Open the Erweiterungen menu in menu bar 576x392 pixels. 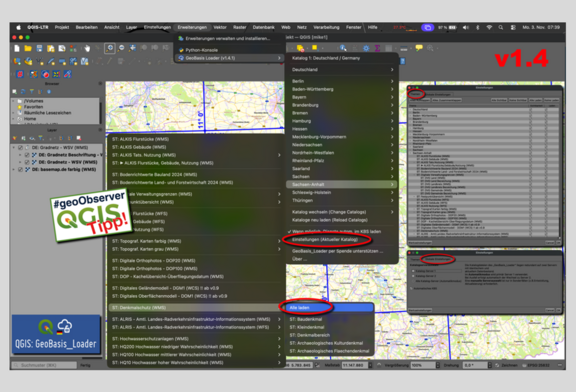click(192, 28)
